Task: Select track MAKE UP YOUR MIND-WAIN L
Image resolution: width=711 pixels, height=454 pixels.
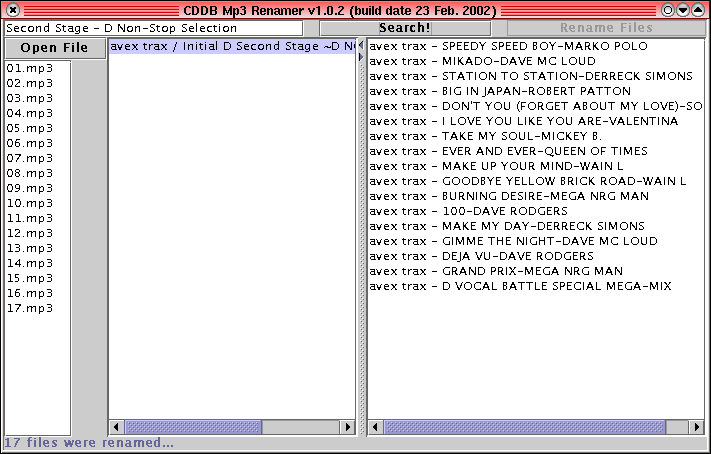Action: point(536,166)
